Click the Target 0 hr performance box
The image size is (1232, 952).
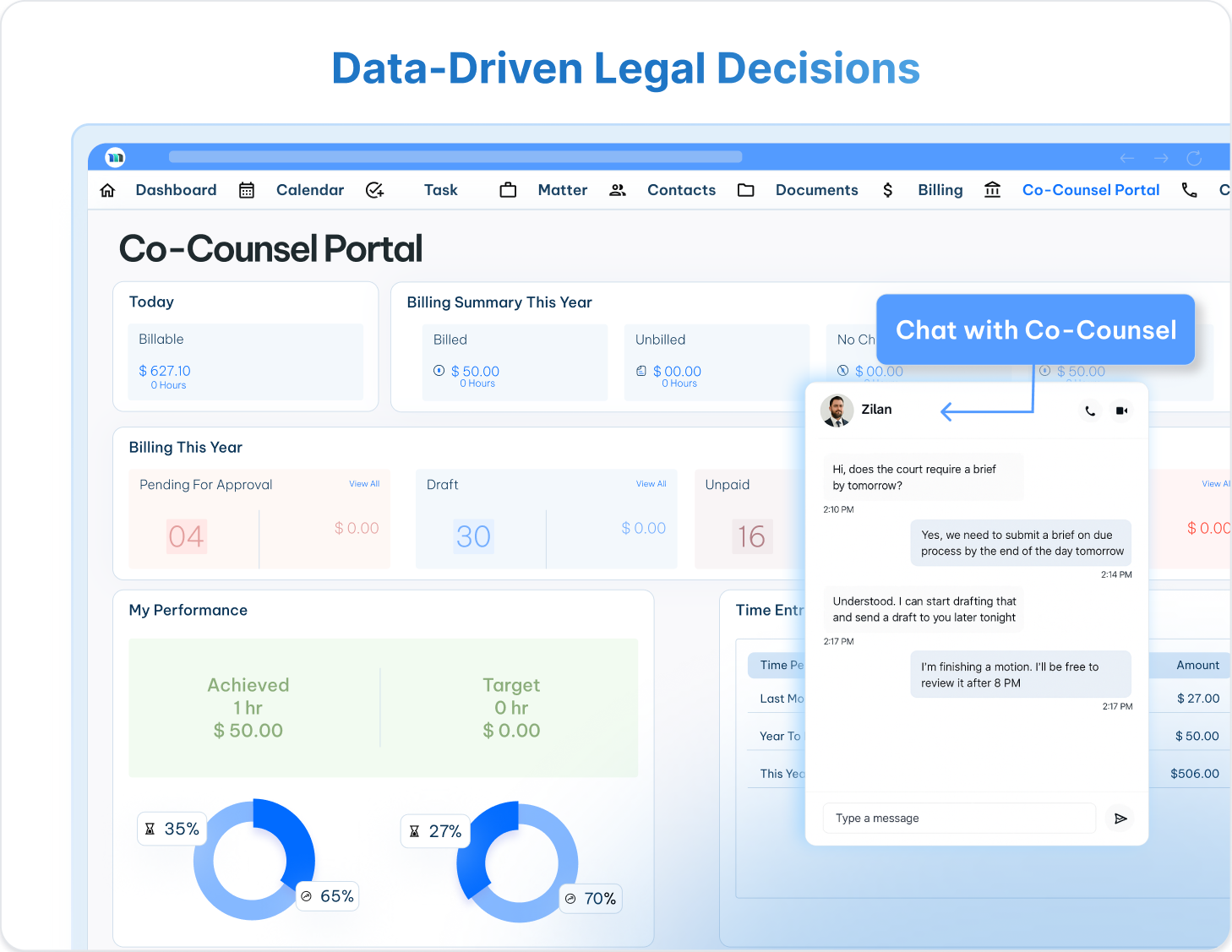(511, 708)
